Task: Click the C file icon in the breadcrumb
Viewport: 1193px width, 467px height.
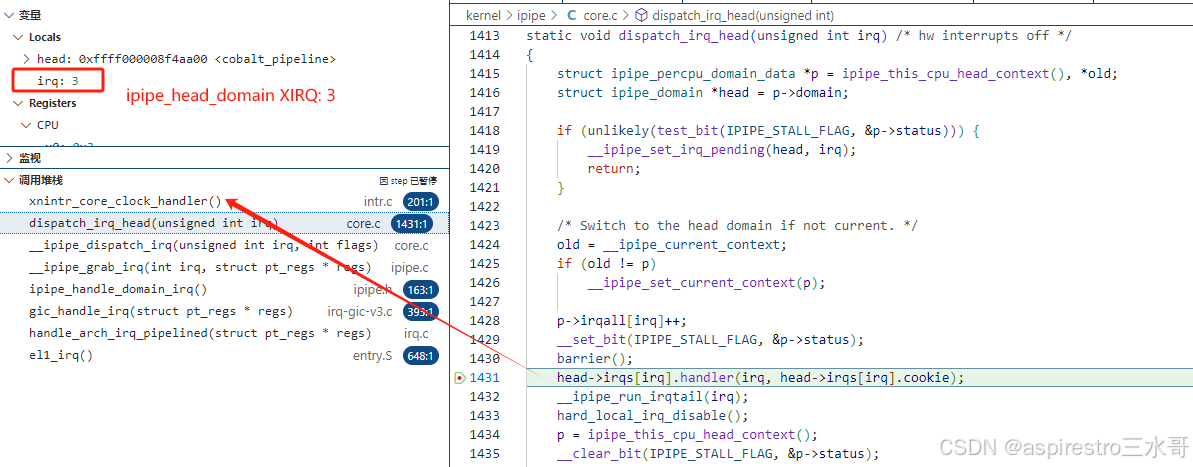Action: [571, 15]
